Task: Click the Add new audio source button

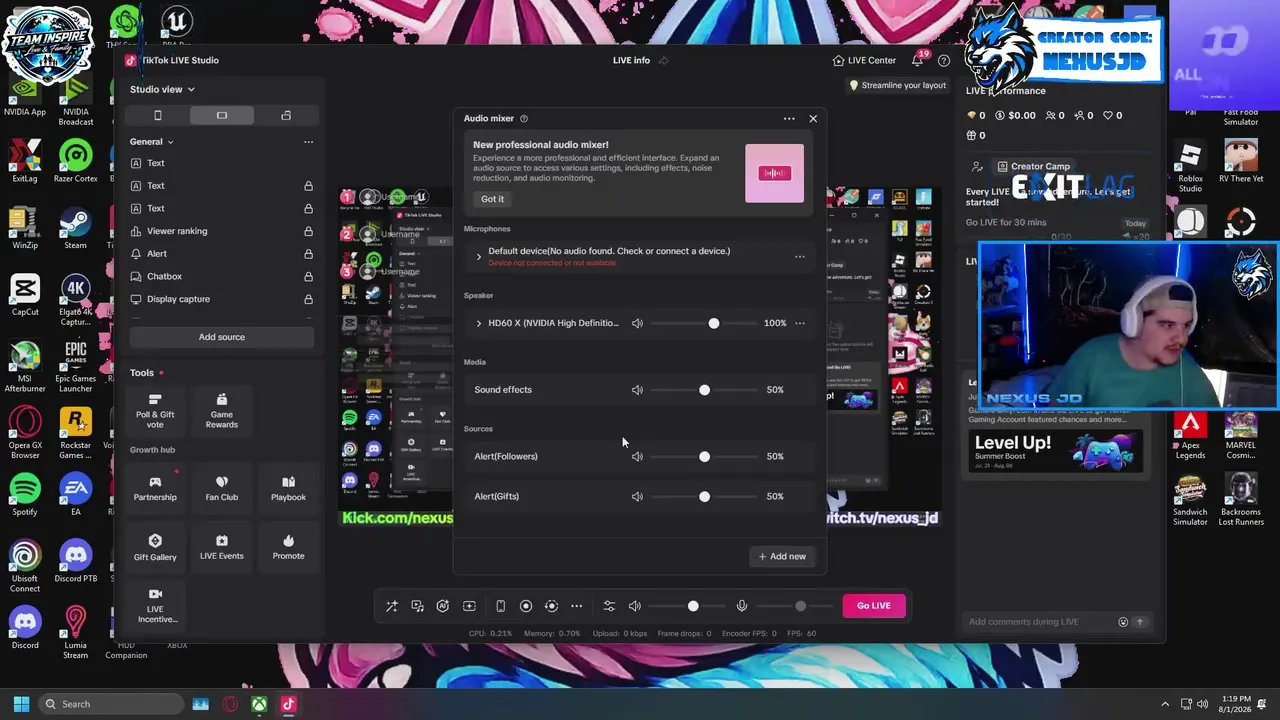Action: (782, 556)
